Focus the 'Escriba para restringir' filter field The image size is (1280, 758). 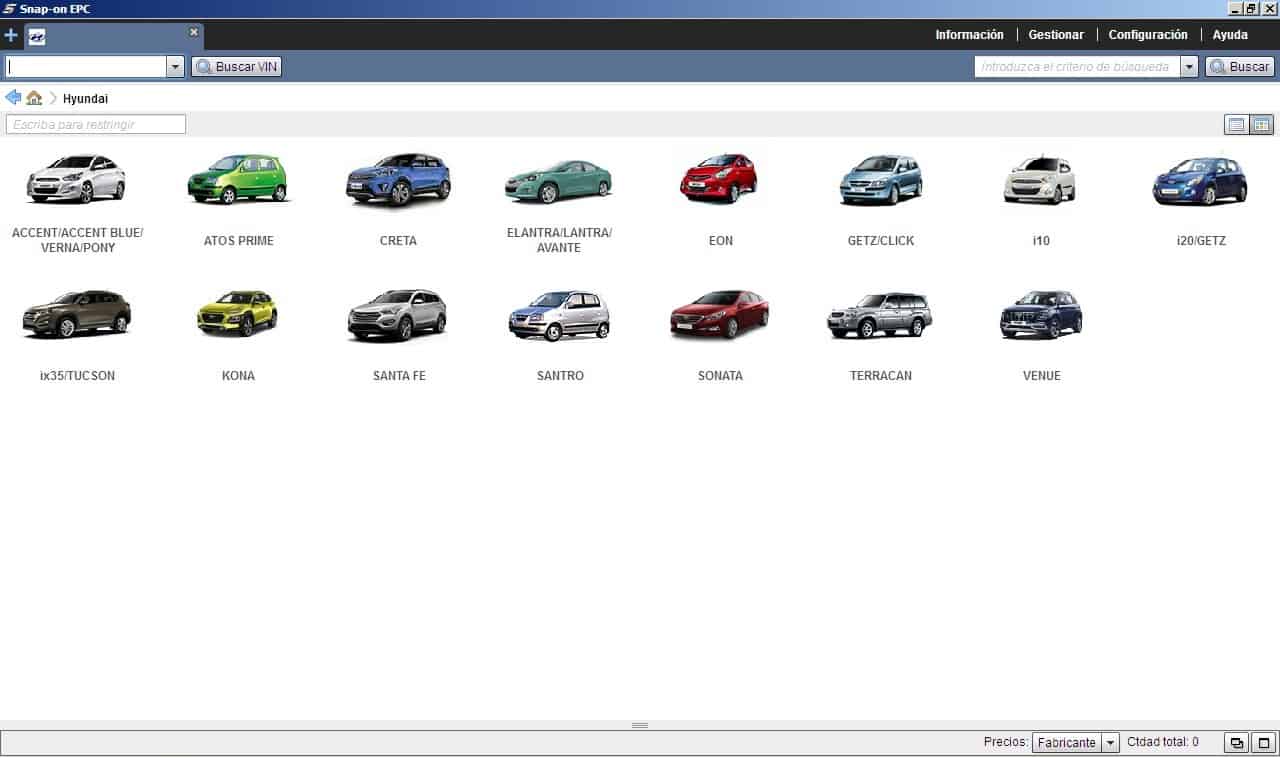point(96,125)
